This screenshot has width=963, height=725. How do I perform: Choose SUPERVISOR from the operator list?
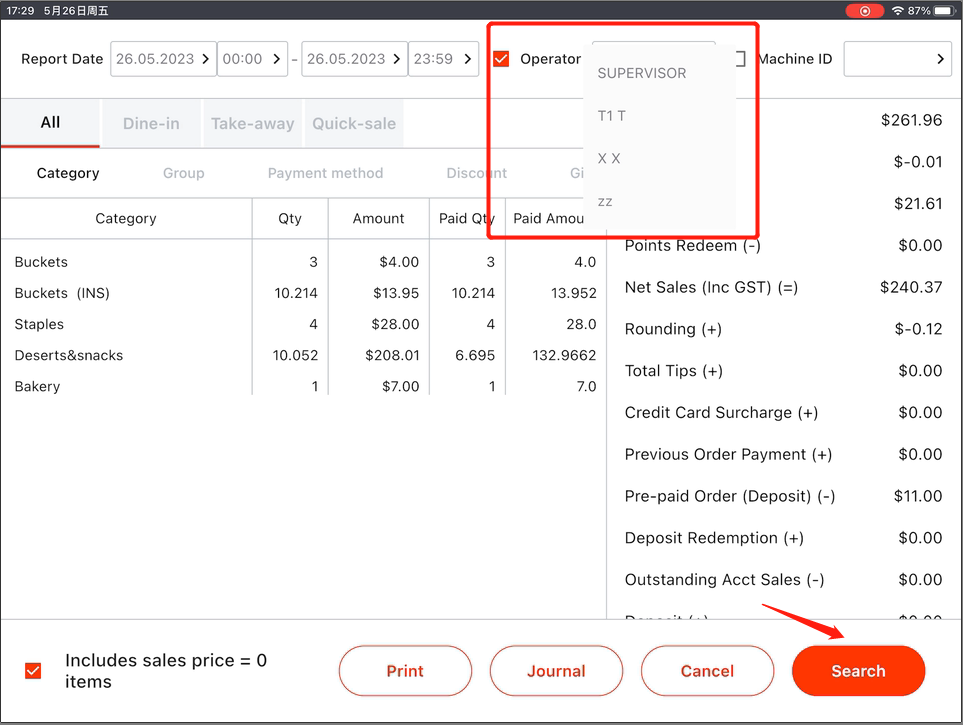(x=642, y=73)
